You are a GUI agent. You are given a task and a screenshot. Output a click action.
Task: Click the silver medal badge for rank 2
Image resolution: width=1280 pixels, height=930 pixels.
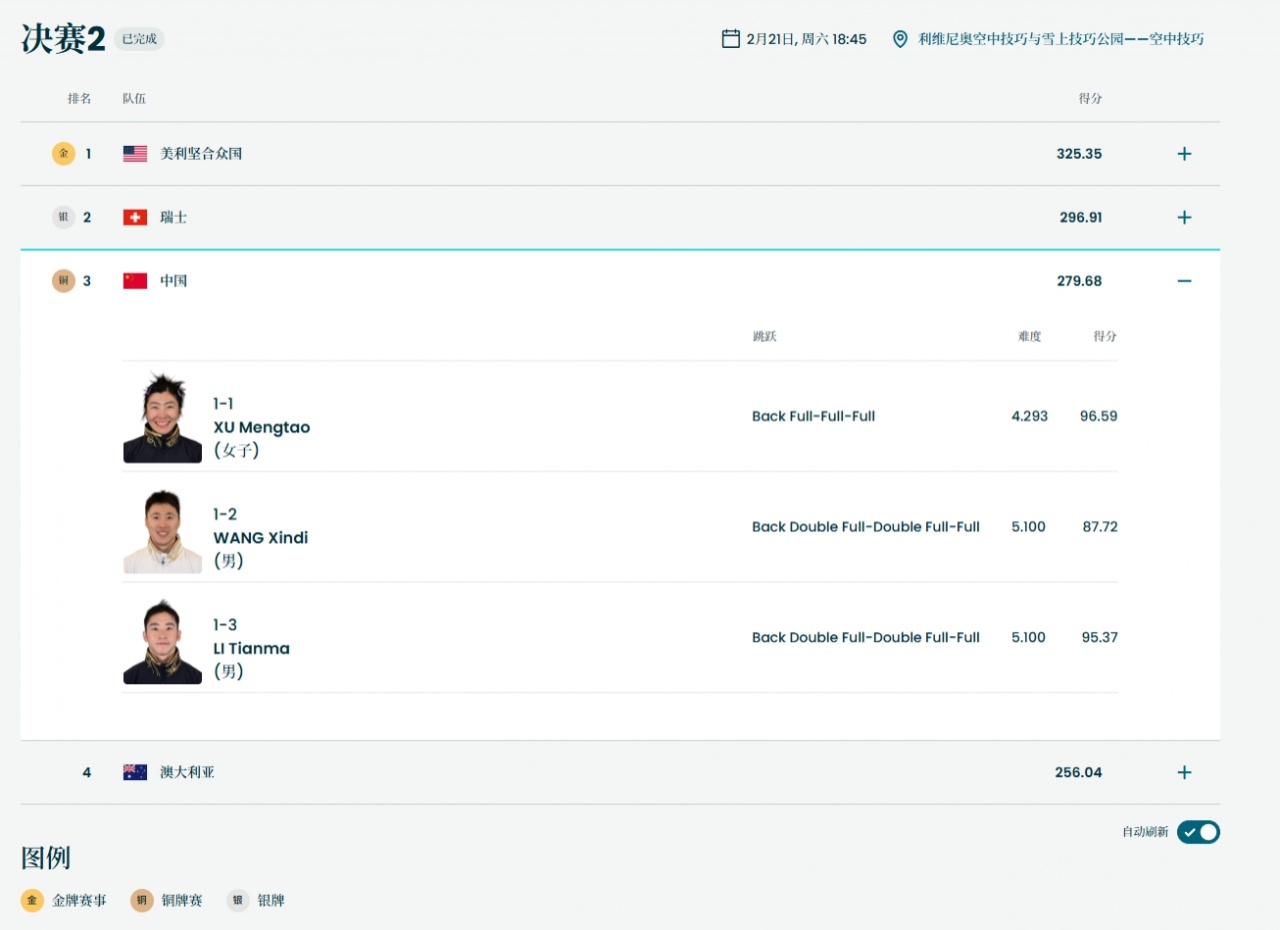(x=63, y=217)
